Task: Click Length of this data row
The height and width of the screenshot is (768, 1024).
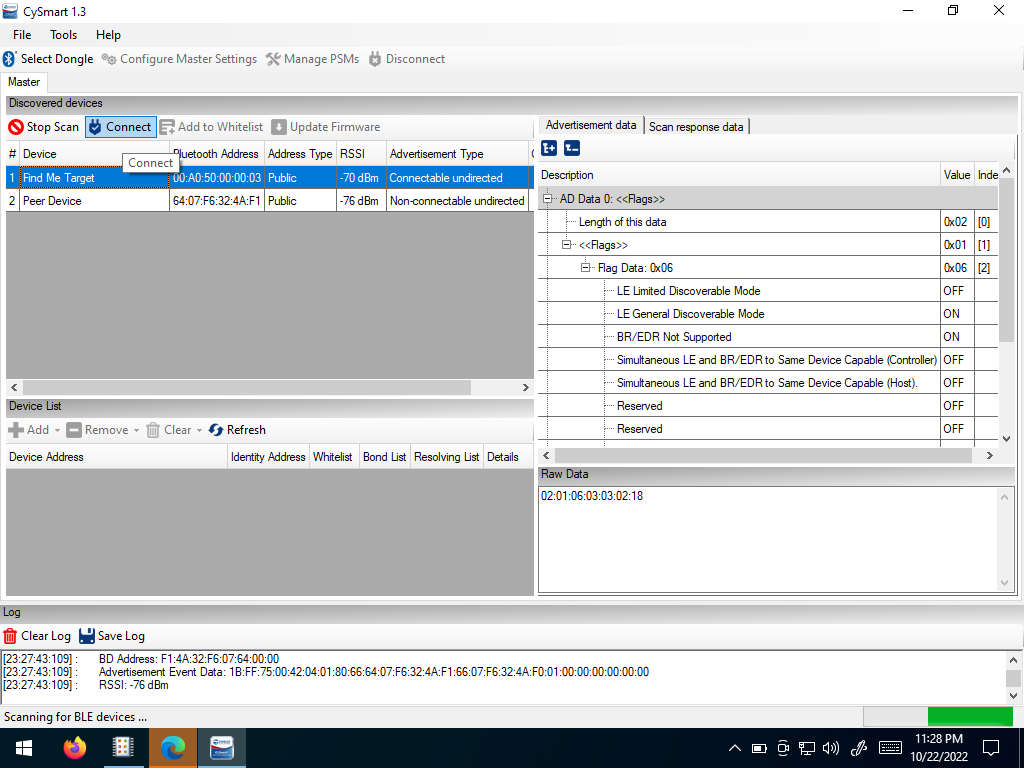Action: point(768,221)
